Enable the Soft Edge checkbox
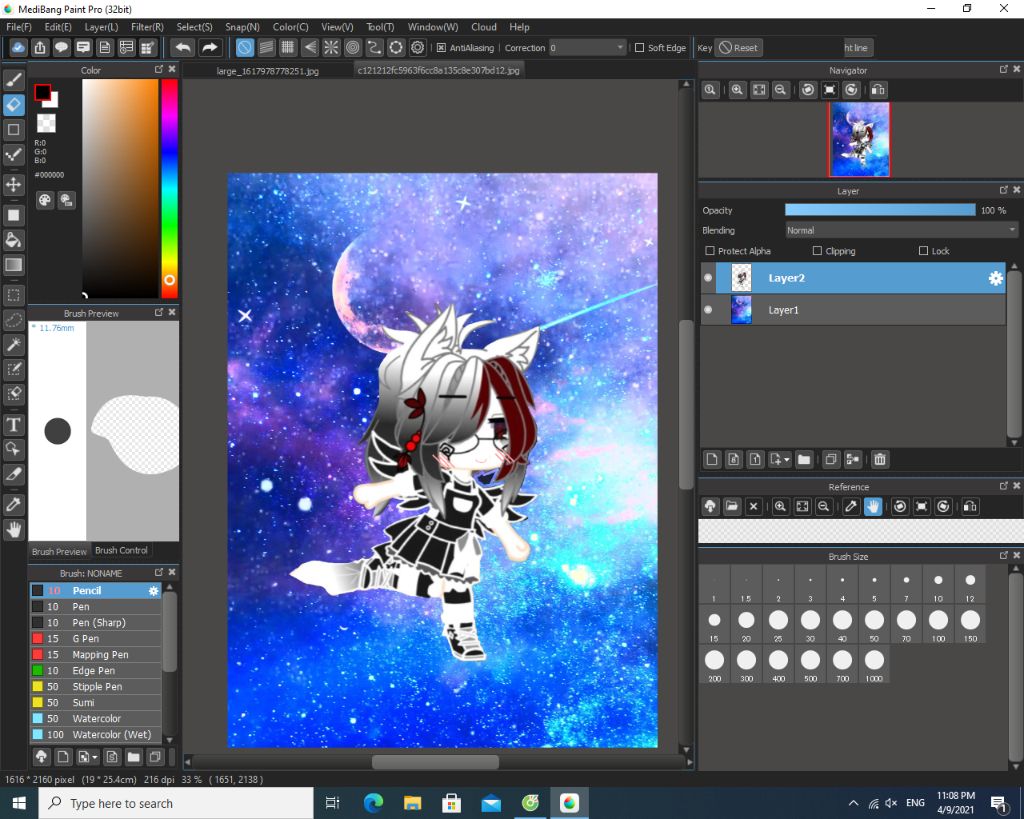The image size is (1024, 819). [x=640, y=48]
